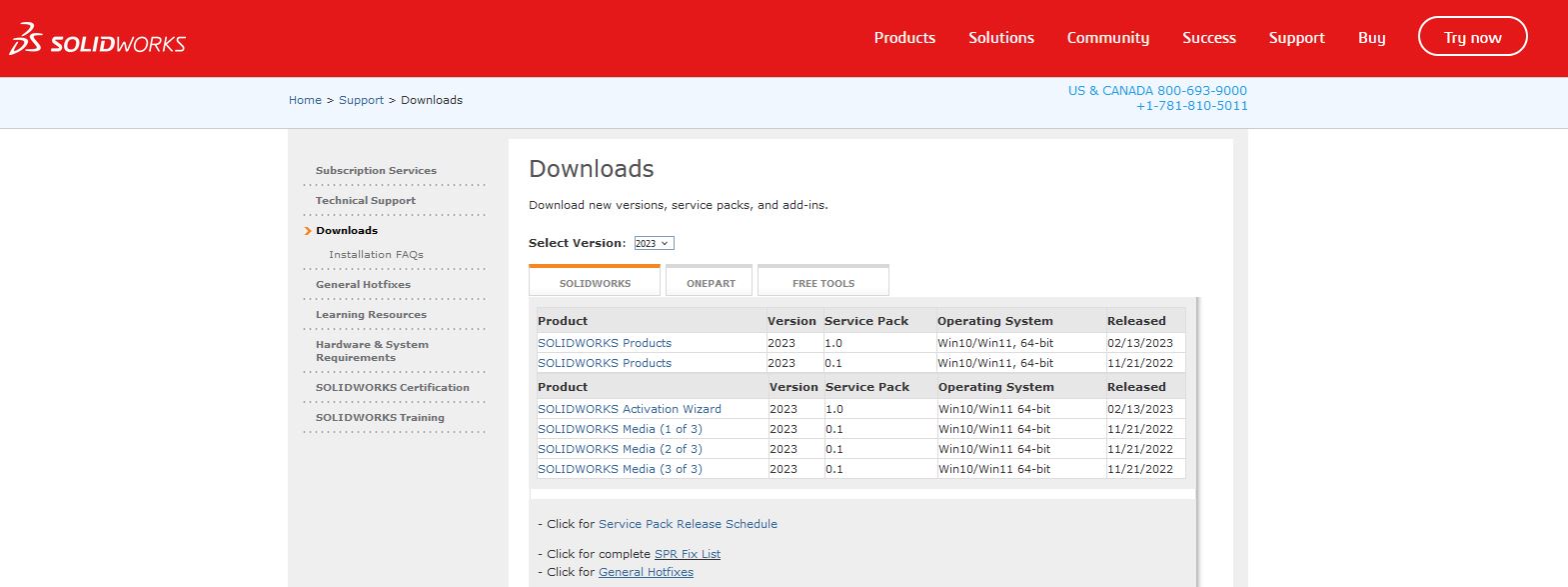Switch to the ONEPART tab
Viewport: 1568px width, 587px height.
pos(710,283)
